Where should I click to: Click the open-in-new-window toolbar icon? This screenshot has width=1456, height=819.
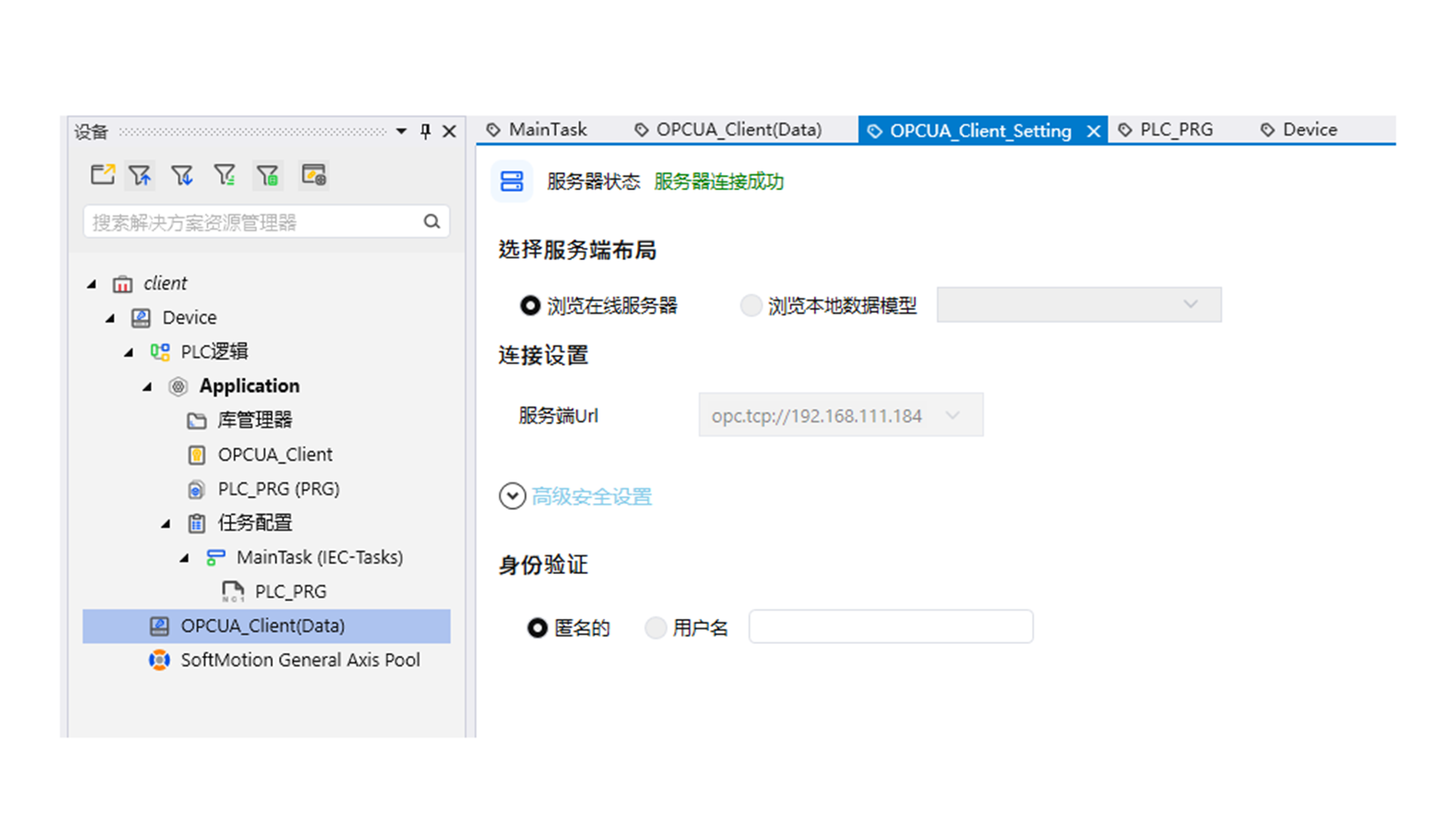click(102, 175)
